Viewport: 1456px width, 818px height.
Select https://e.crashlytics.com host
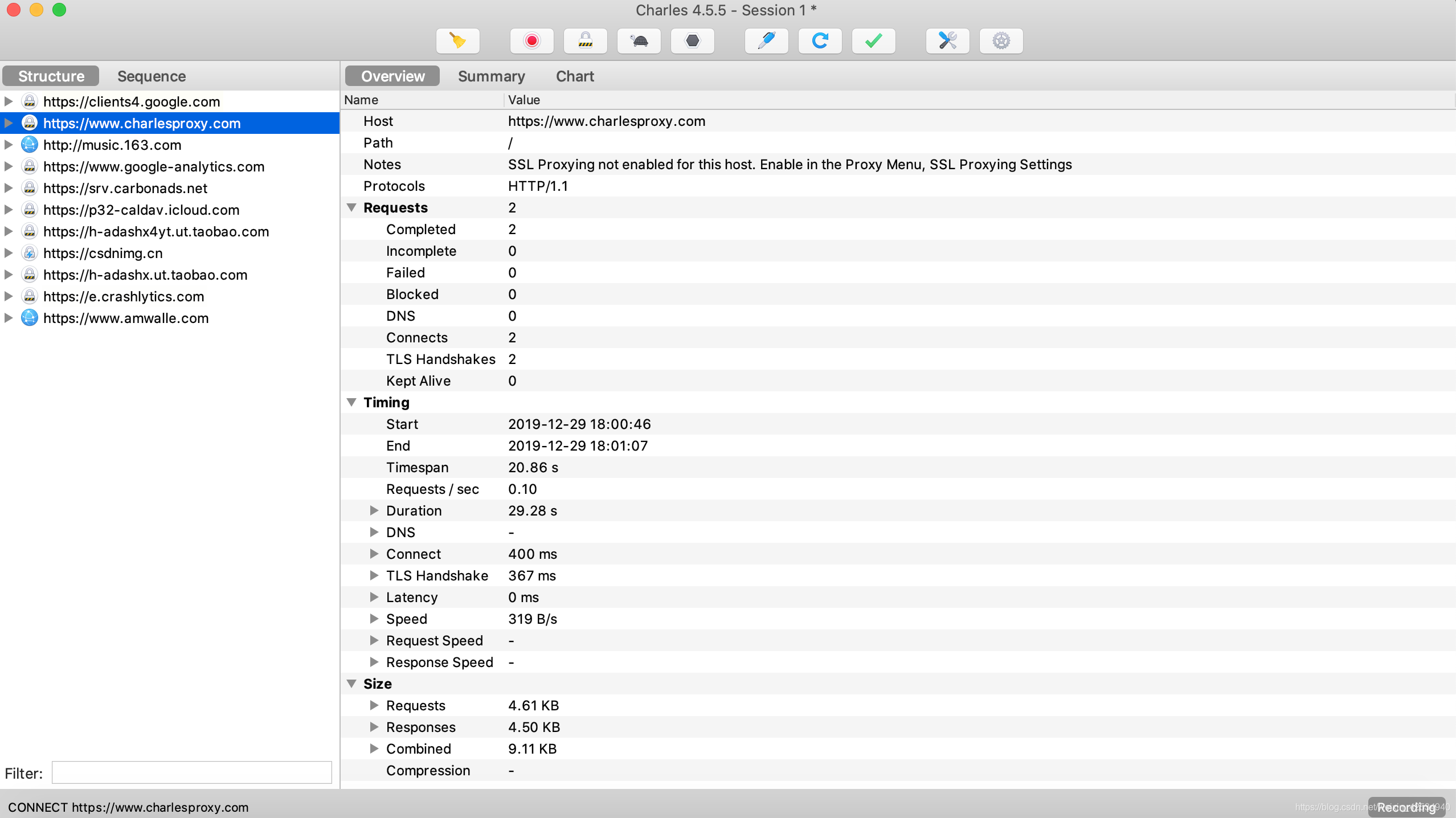(124, 296)
